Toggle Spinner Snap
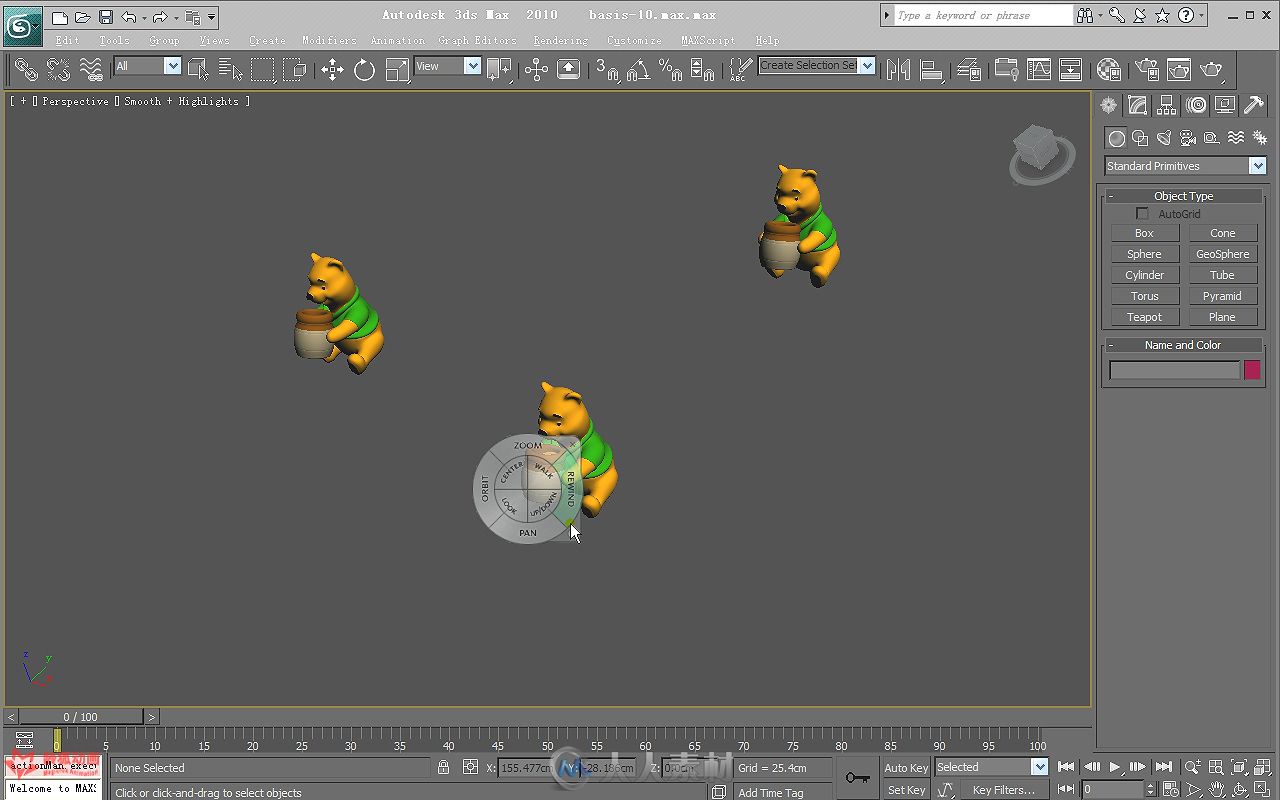 click(x=702, y=69)
